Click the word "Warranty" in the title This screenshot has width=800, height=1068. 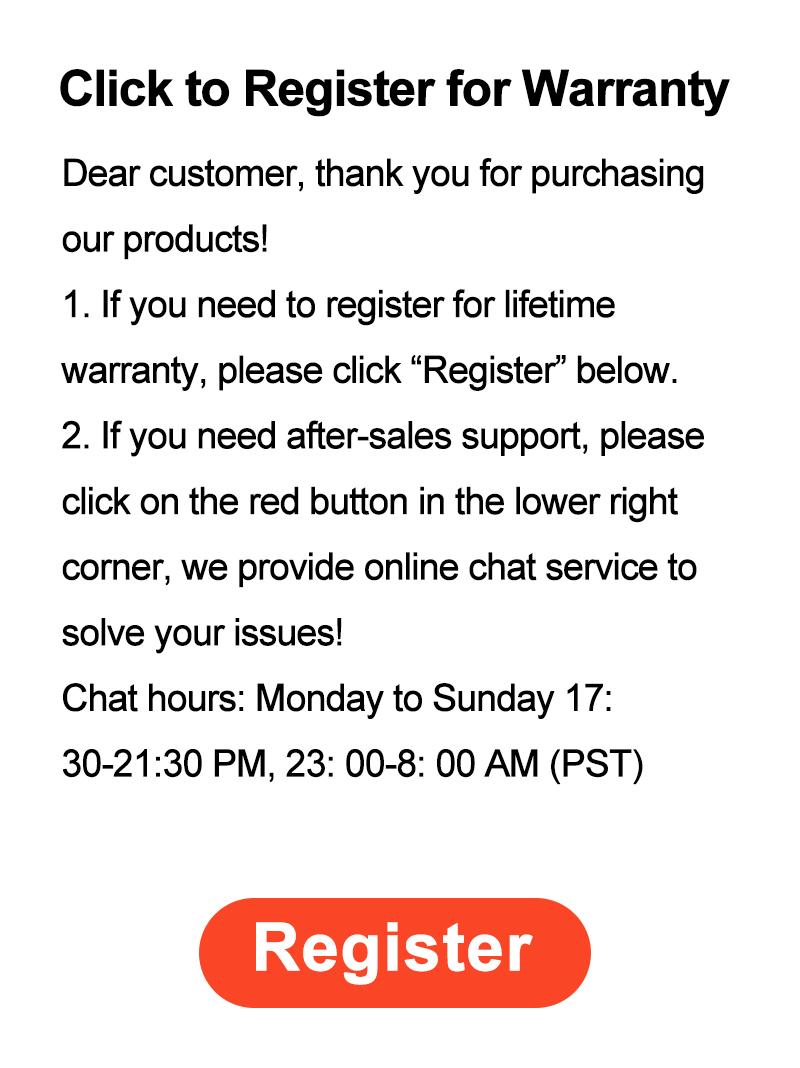pyautogui.click(x=627, y=90)
